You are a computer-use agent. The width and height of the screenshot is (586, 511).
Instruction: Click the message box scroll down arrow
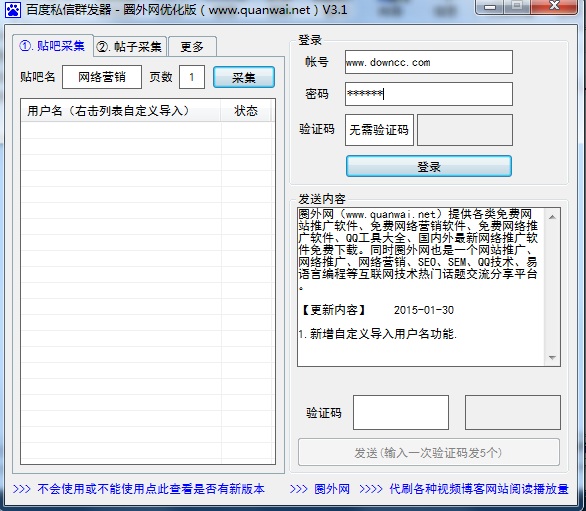pos(552,358)
